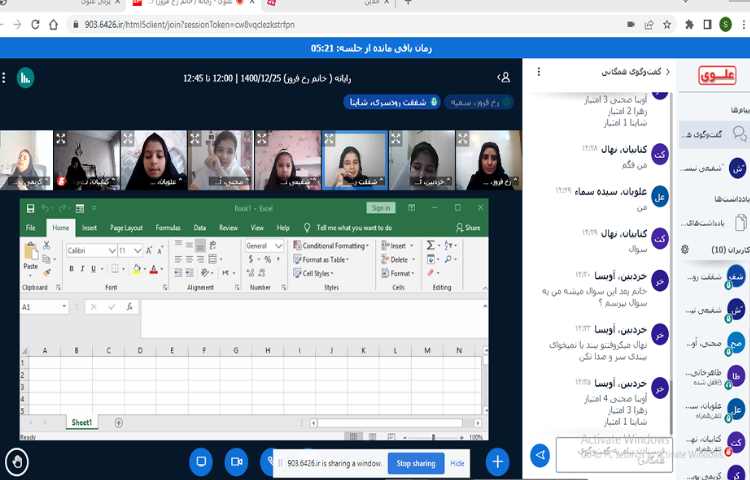
Task: Toggle Underline formatting in Excel
Action: pyautogui.click(x=93, y=269)
